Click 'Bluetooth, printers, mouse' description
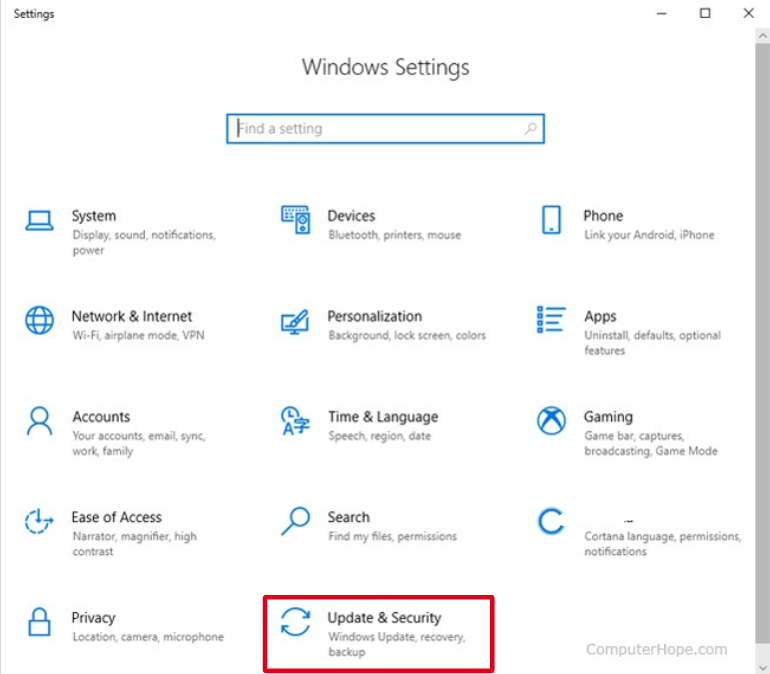Viewport: 770px width, 674px height. coord(394,235)
